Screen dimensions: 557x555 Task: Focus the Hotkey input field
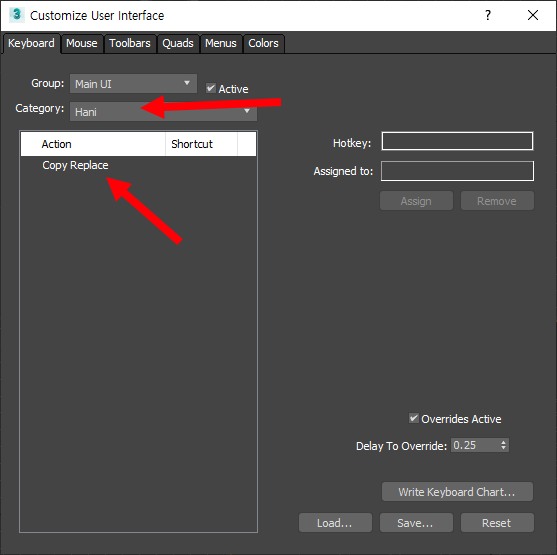click(x=457, y=141)
